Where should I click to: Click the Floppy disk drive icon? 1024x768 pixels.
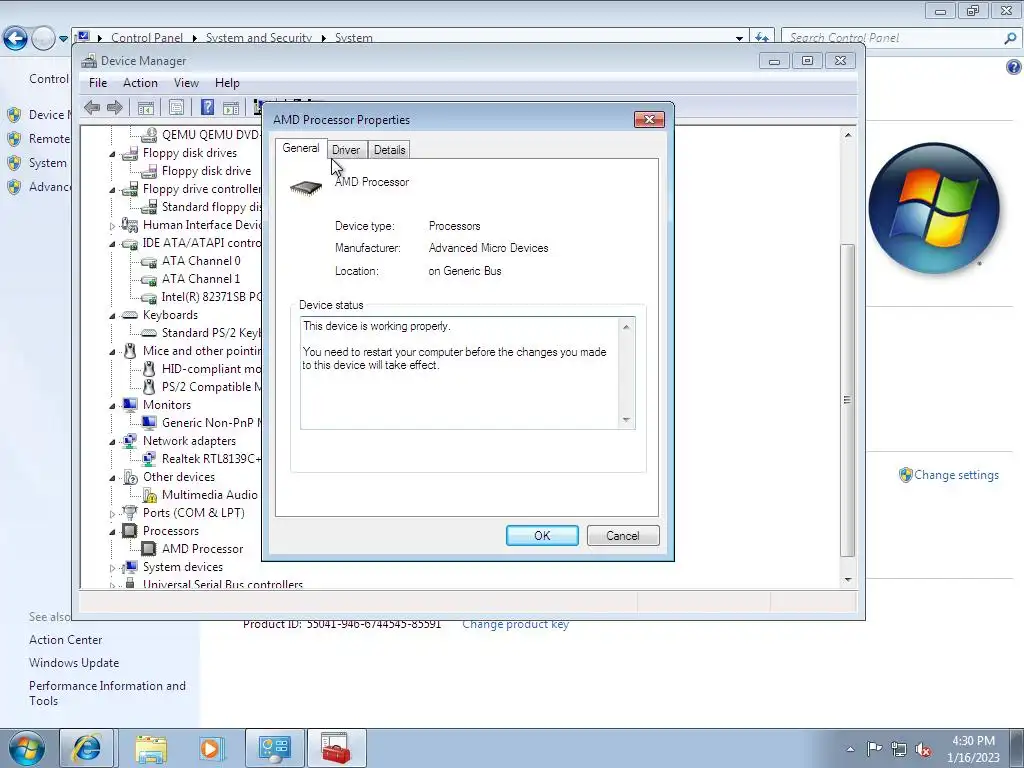click(x=149, y=171)
